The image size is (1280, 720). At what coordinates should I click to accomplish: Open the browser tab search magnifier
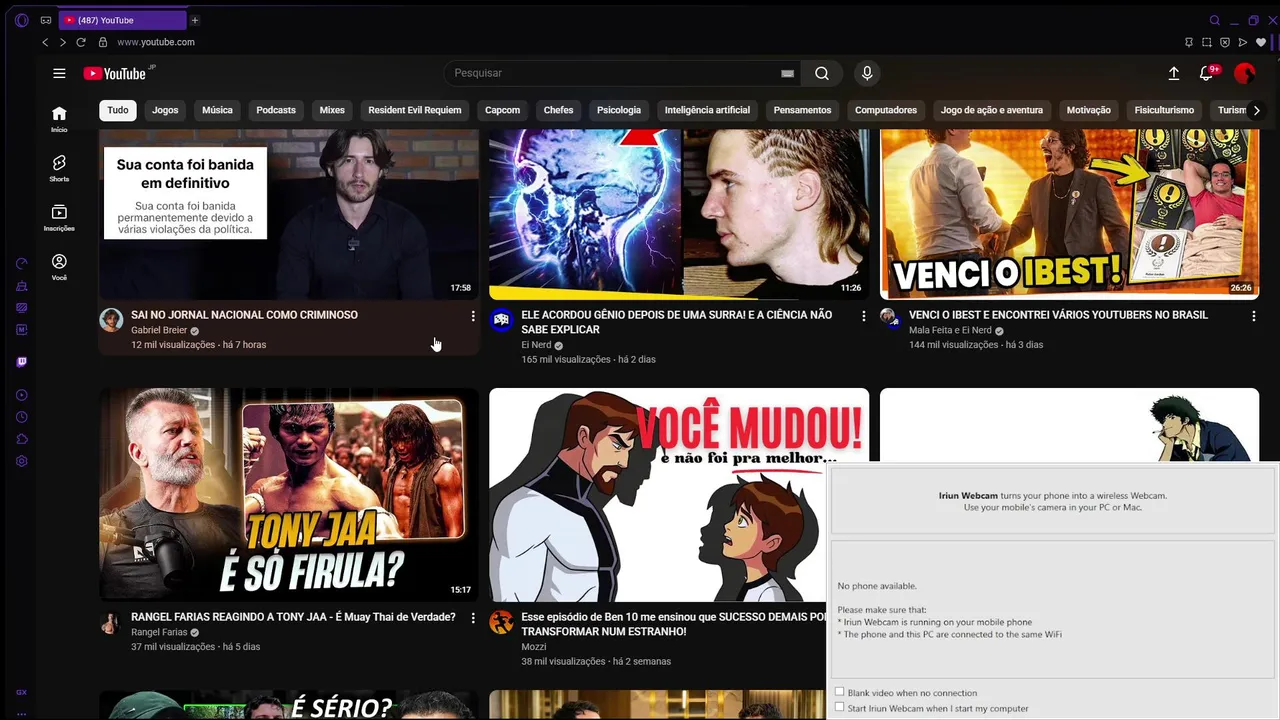[x=1215, y=20]
